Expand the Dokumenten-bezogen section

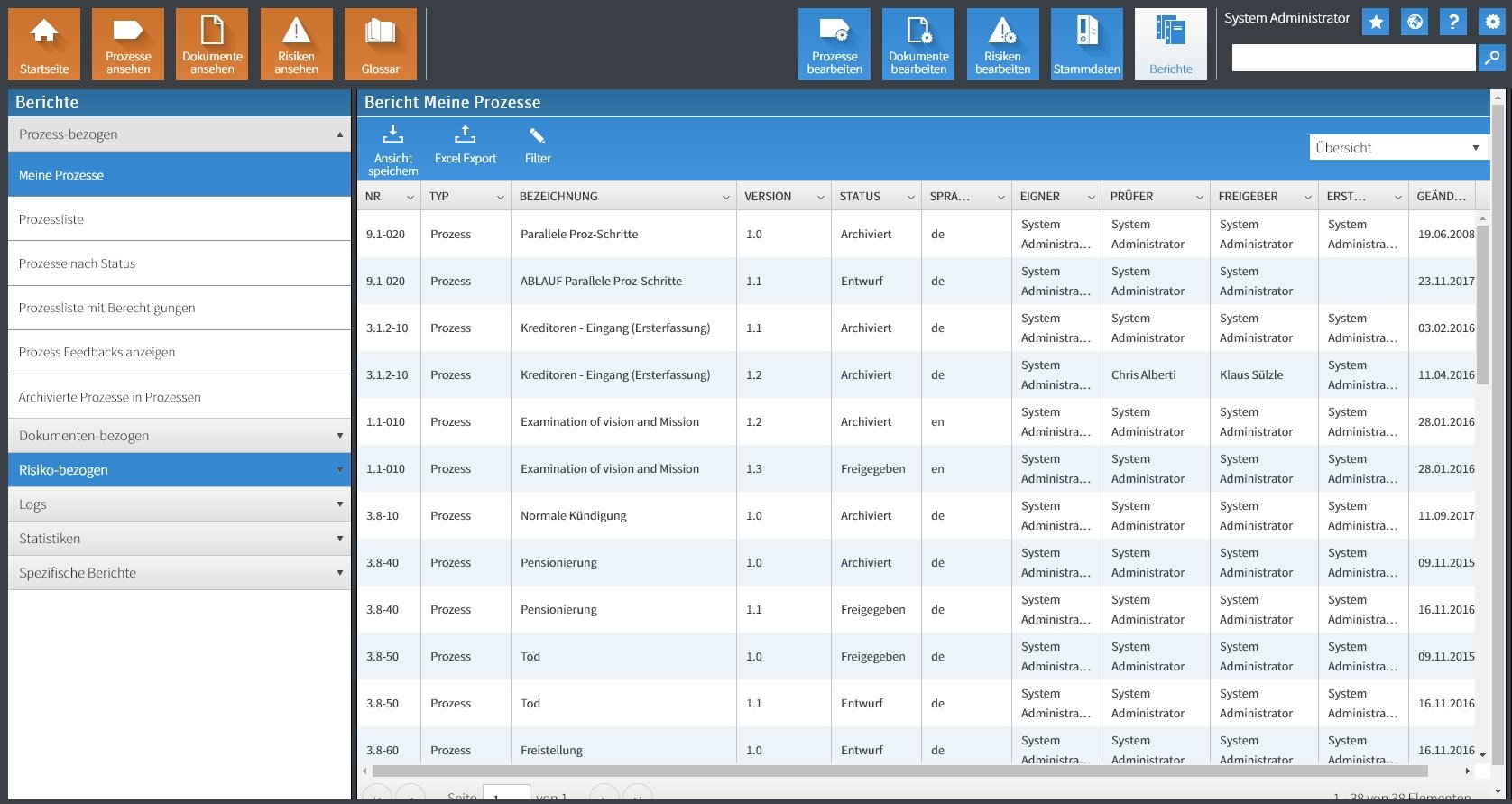pyautogui.click(x=180, y=436)
